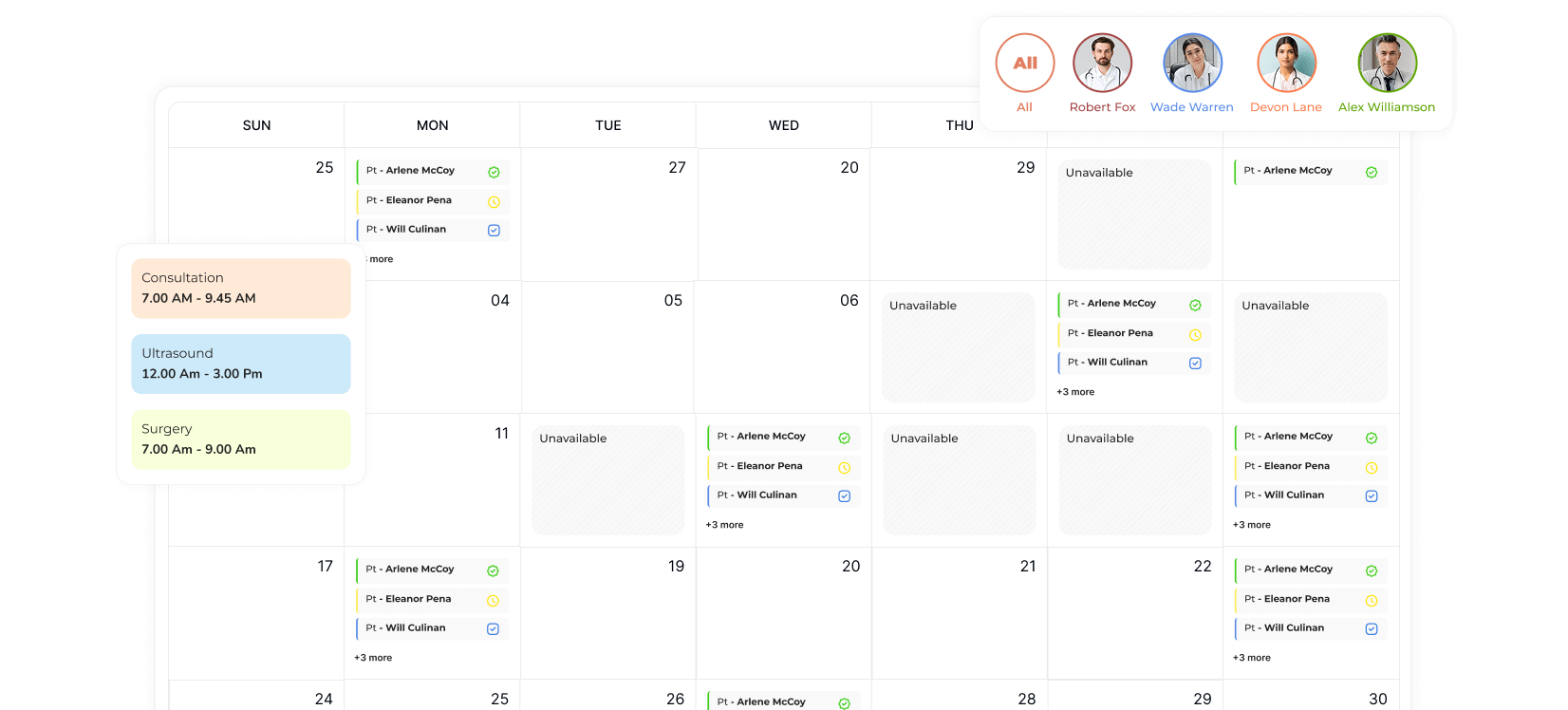Click the Unavailable block in third-week Tuesday
The image size is (1568, 710).
pos(607,479)
